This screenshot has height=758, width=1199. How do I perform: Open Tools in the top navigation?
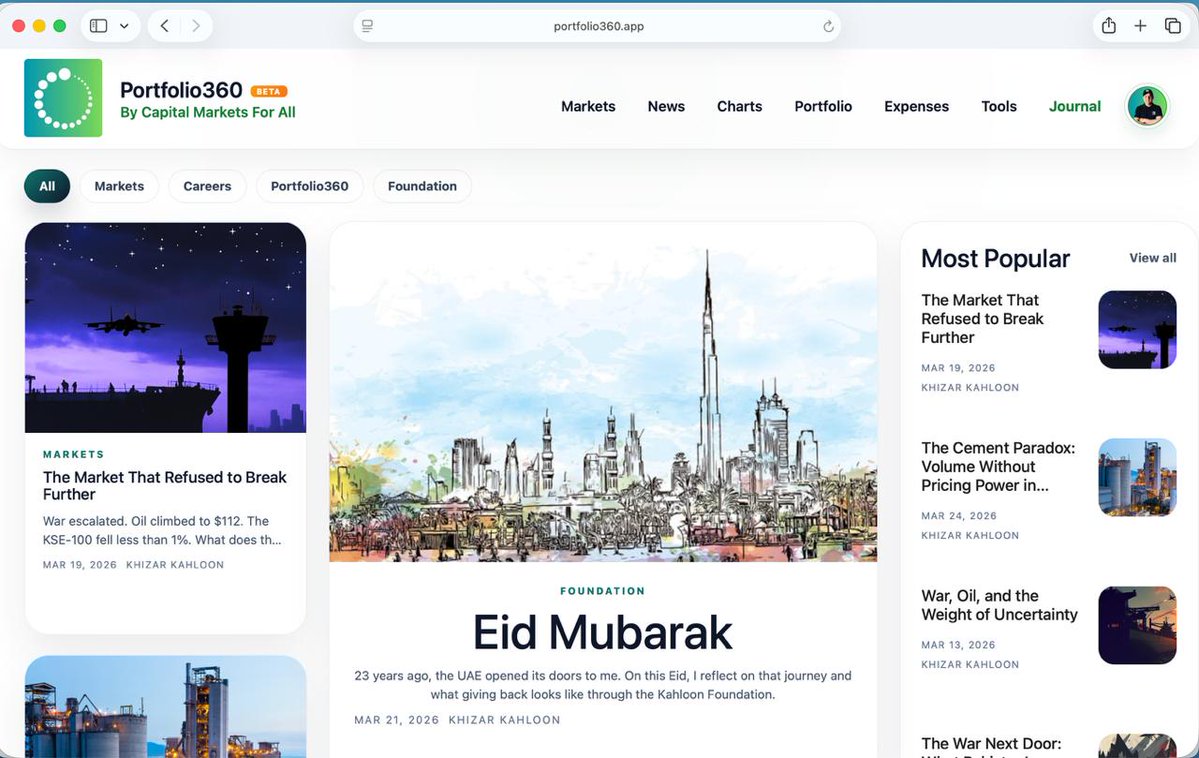(x=999, y=106)
